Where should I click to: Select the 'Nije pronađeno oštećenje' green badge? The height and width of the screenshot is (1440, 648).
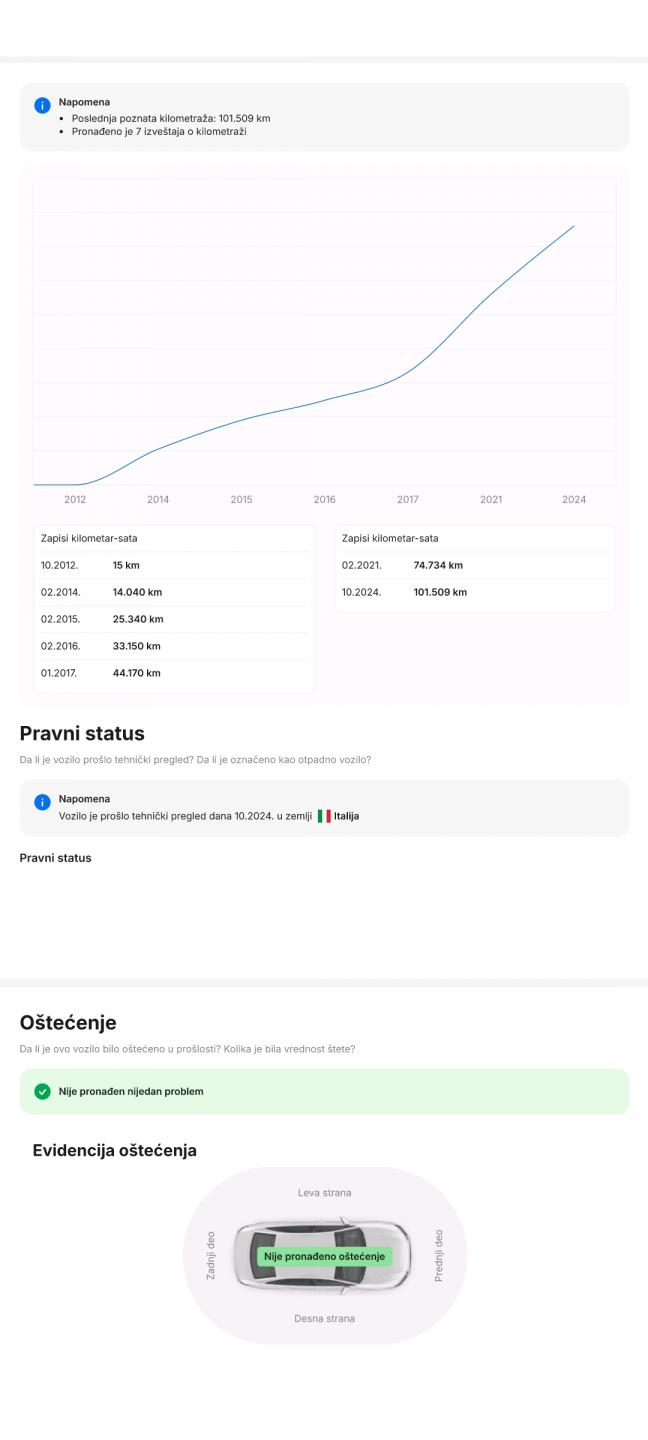324,1256
